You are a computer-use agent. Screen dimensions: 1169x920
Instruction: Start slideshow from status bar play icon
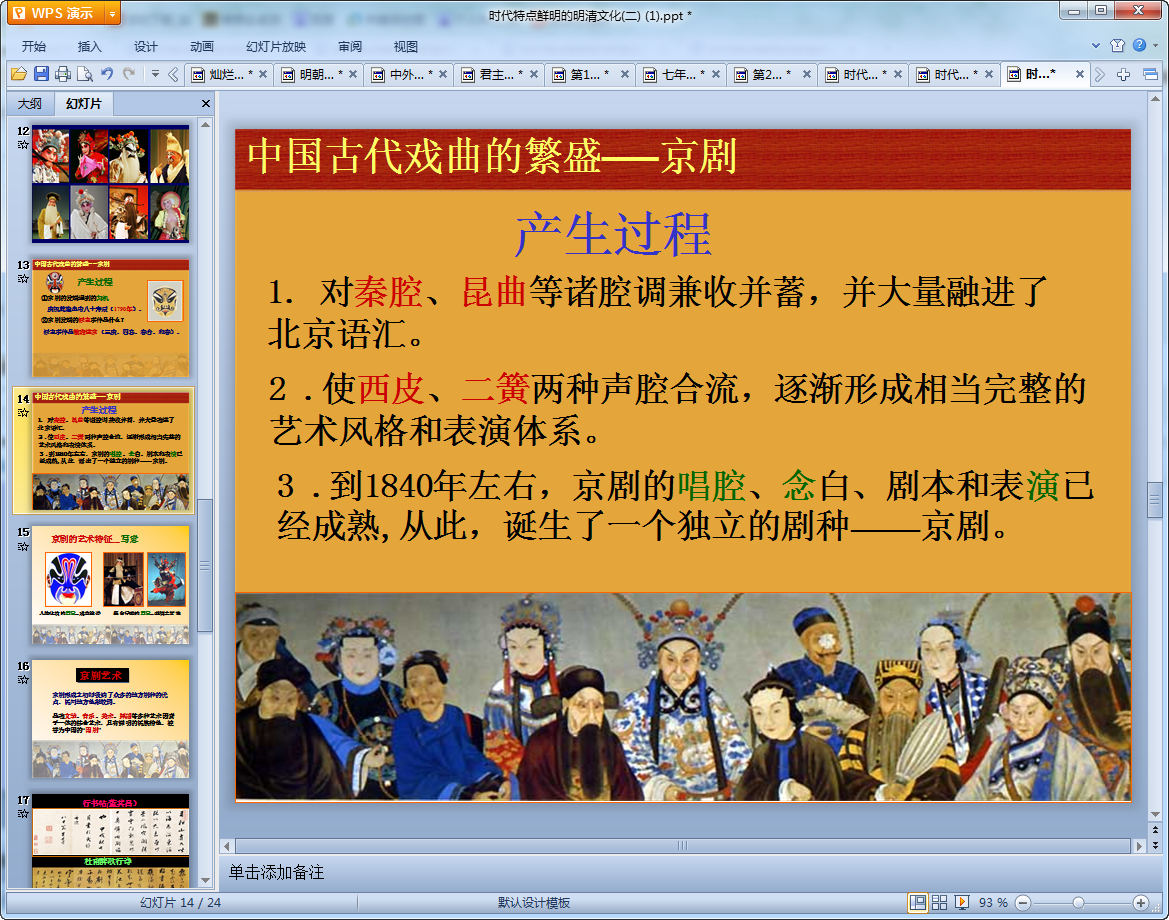pyautogui.click(x=962, y=903)
